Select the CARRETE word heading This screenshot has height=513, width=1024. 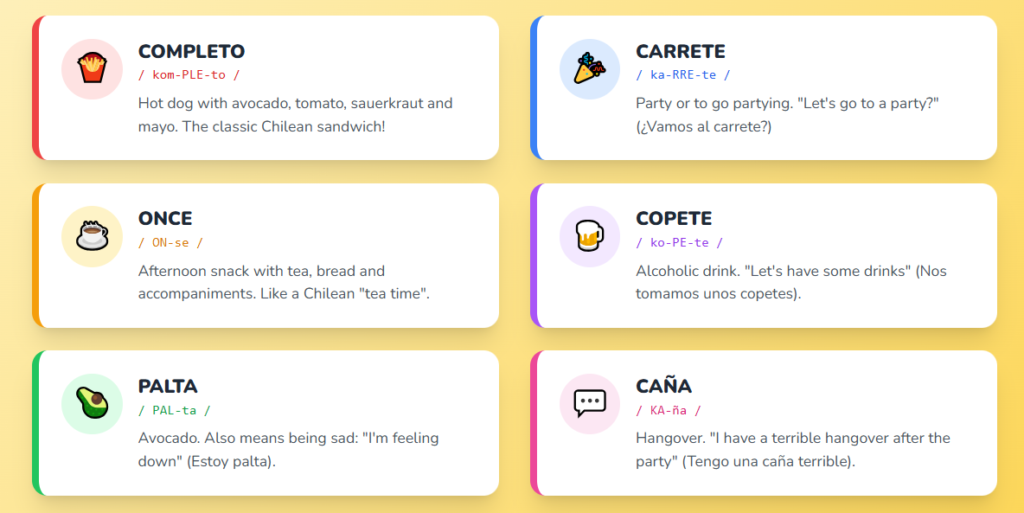[x=680, y=52]
